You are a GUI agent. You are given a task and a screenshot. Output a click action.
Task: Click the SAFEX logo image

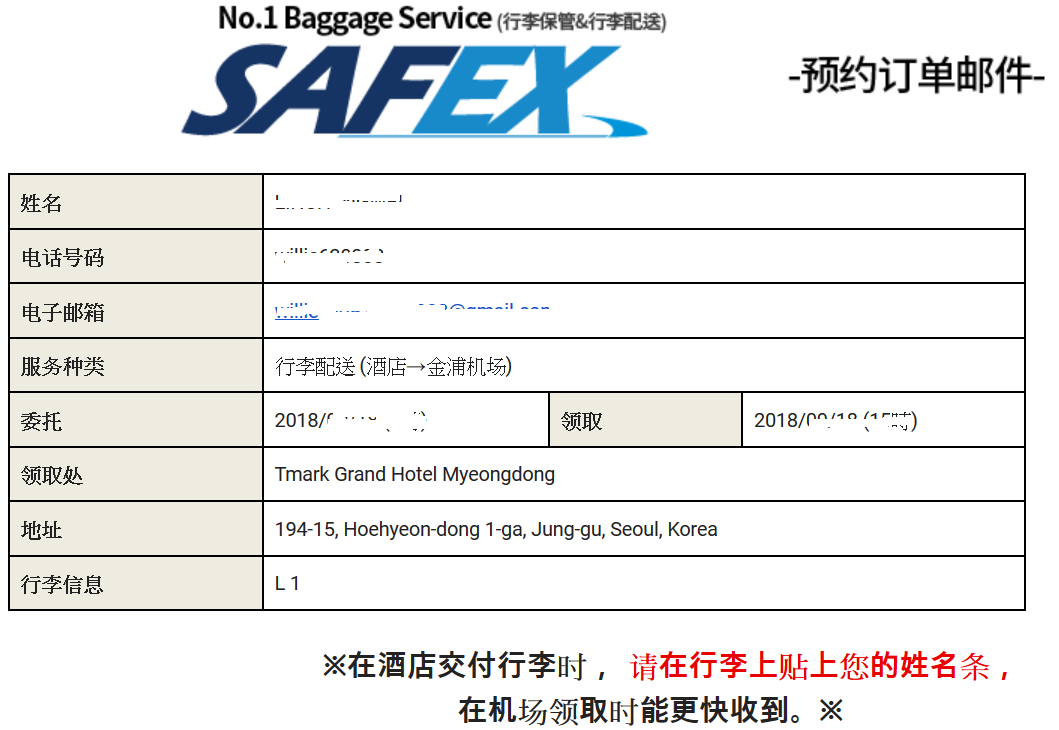tap(414, 90)
